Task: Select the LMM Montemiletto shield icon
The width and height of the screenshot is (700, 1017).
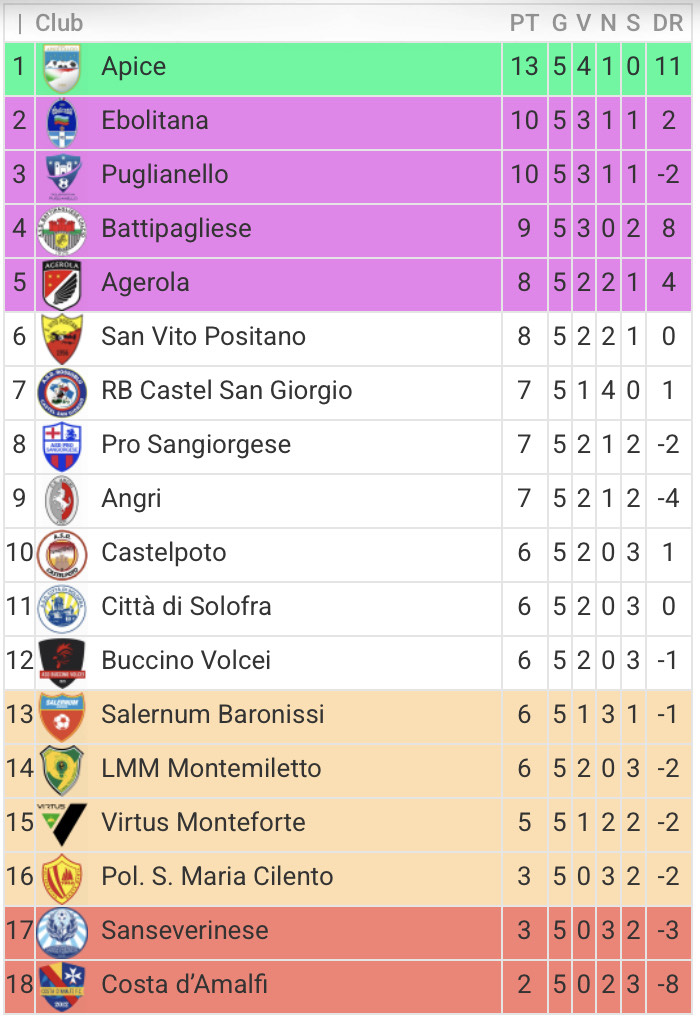Action: click(62, 769)
